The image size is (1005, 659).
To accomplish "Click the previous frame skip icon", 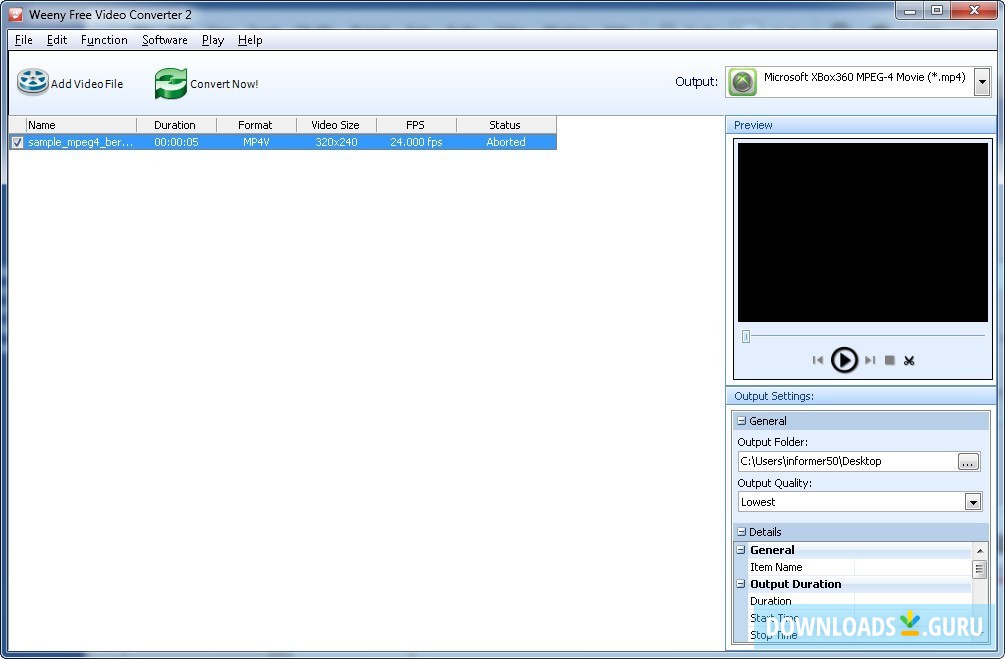I will point(818,360).
